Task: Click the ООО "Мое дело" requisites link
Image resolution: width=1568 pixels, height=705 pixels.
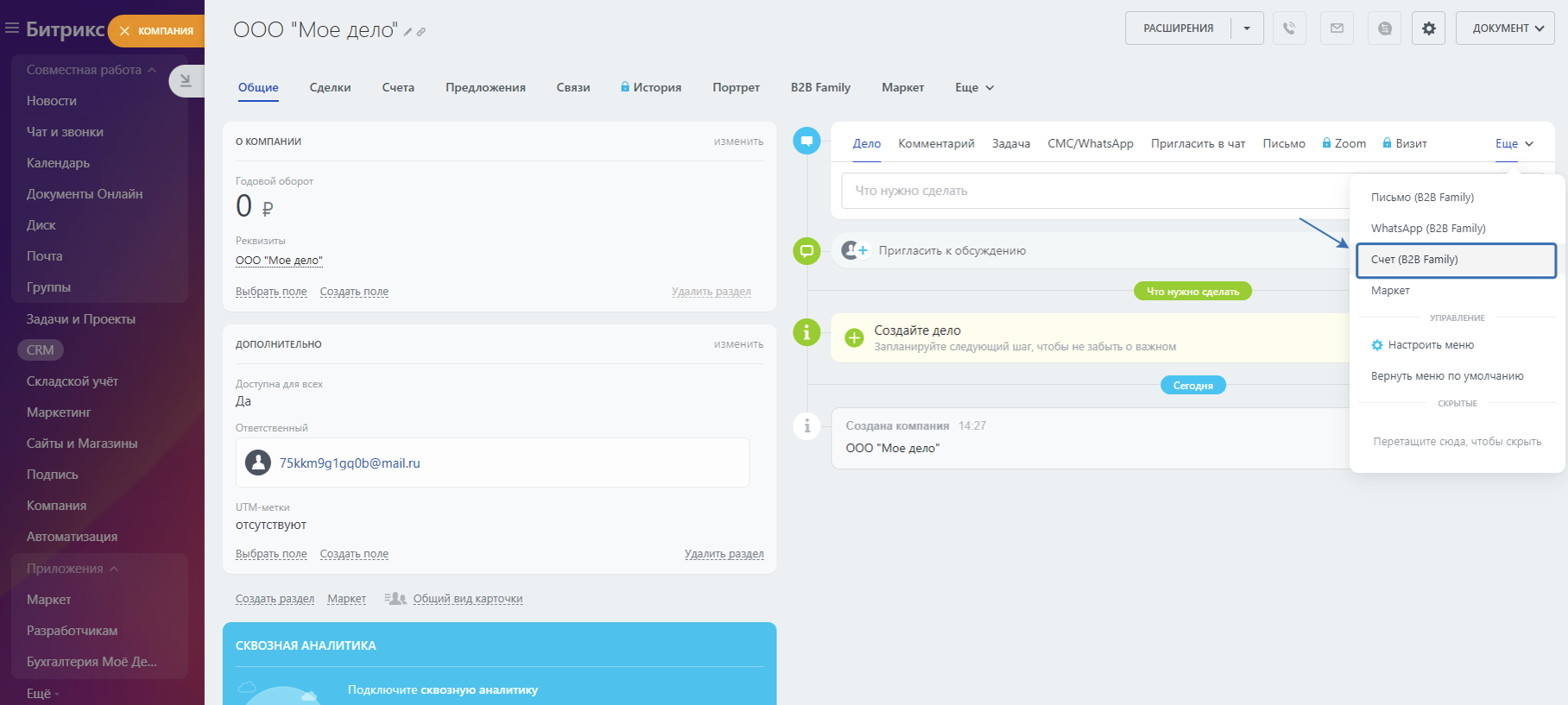Action: [279, 261]
